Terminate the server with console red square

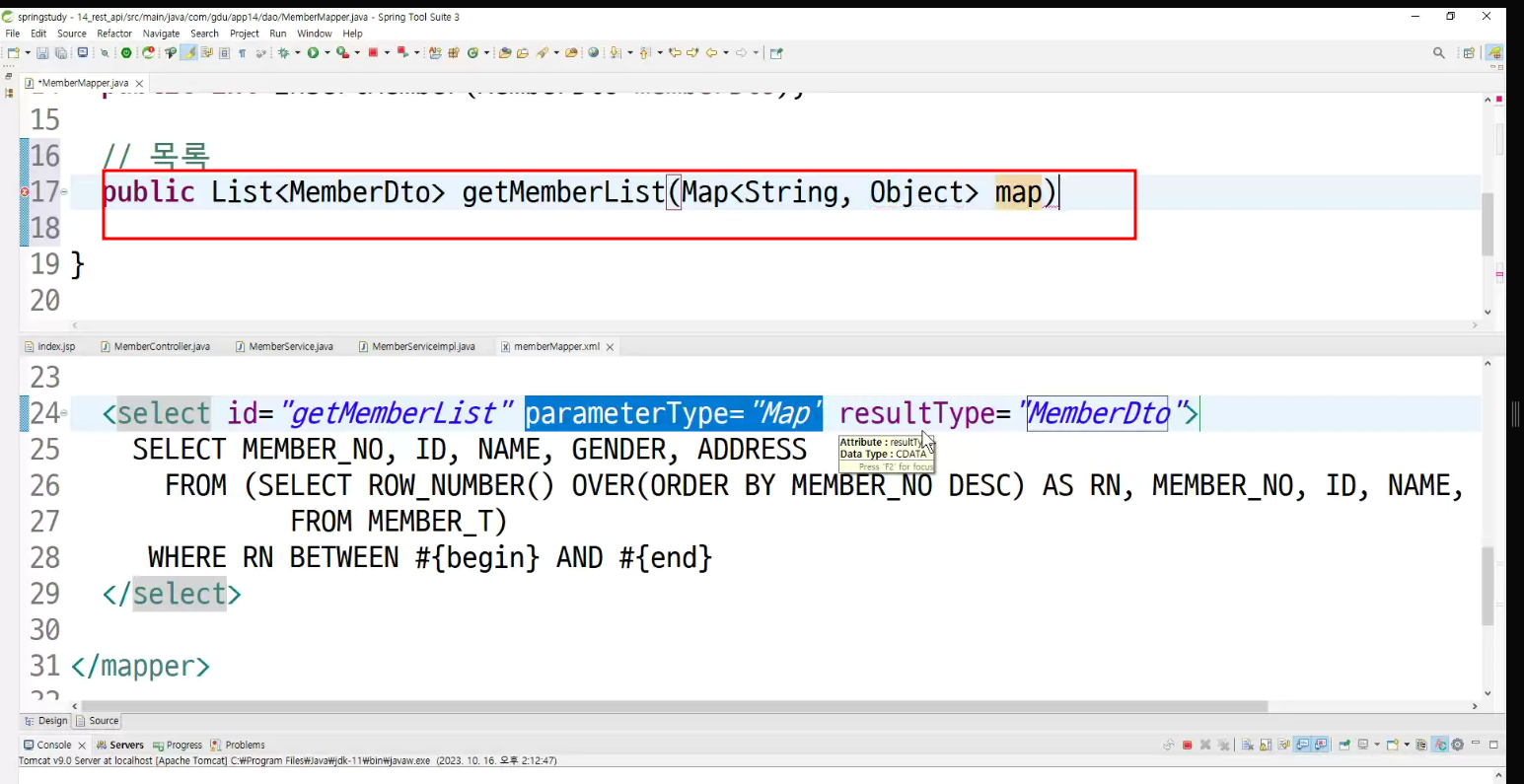pos(1188,745)
